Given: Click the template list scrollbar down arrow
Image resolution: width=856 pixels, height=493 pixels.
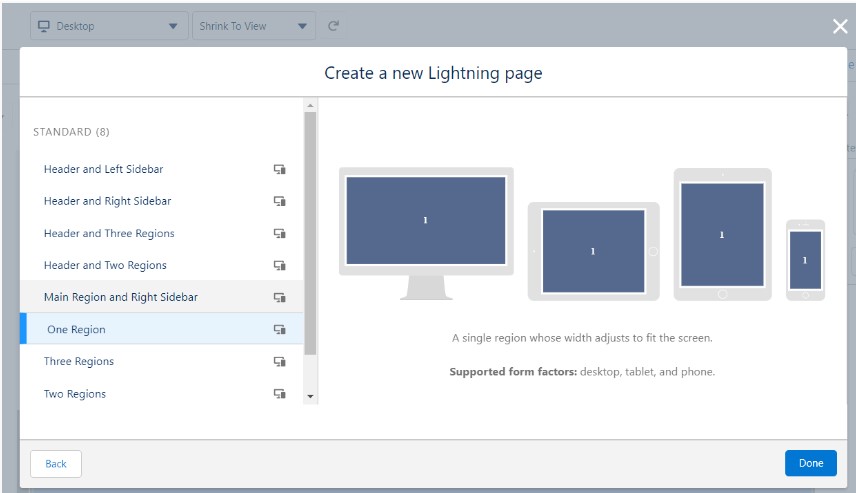Looking at the screenshot, I should pyautogui.click(x=310, y=397).
